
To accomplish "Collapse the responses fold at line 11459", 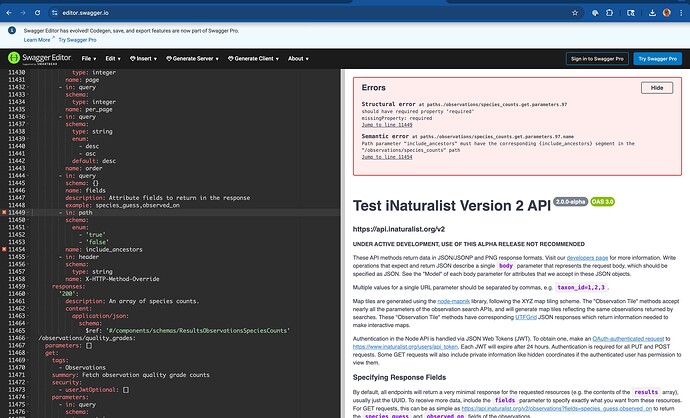I will click(x=29, y=286).
